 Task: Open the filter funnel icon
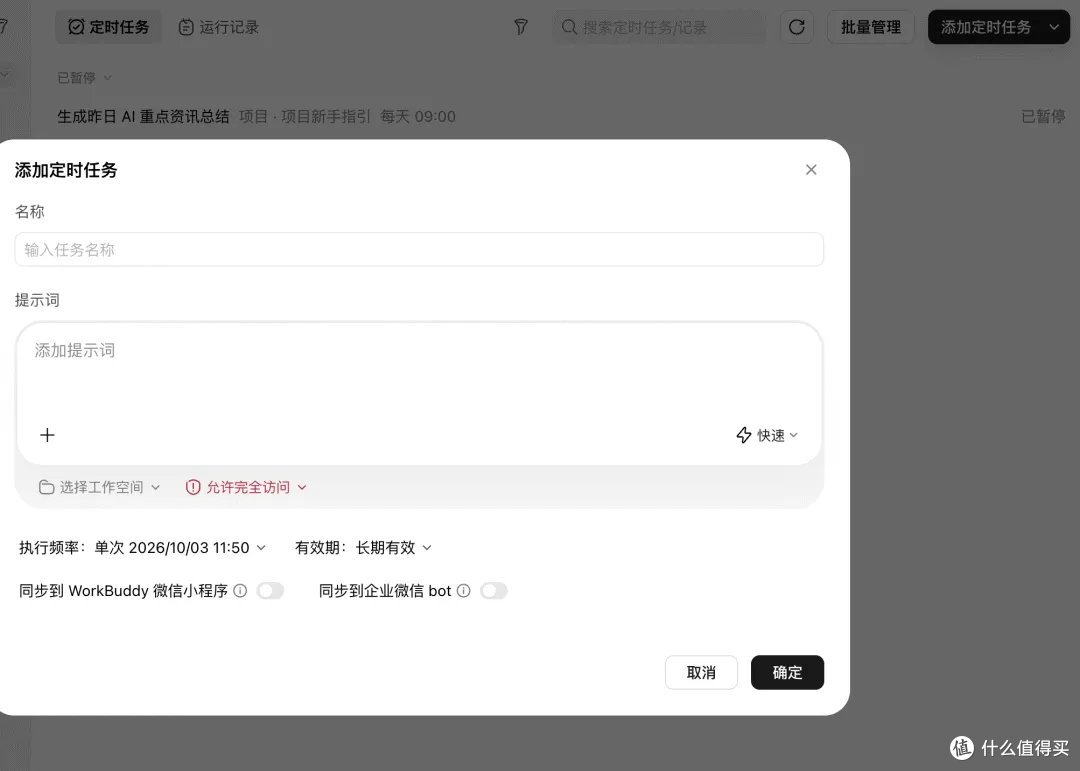521,28
